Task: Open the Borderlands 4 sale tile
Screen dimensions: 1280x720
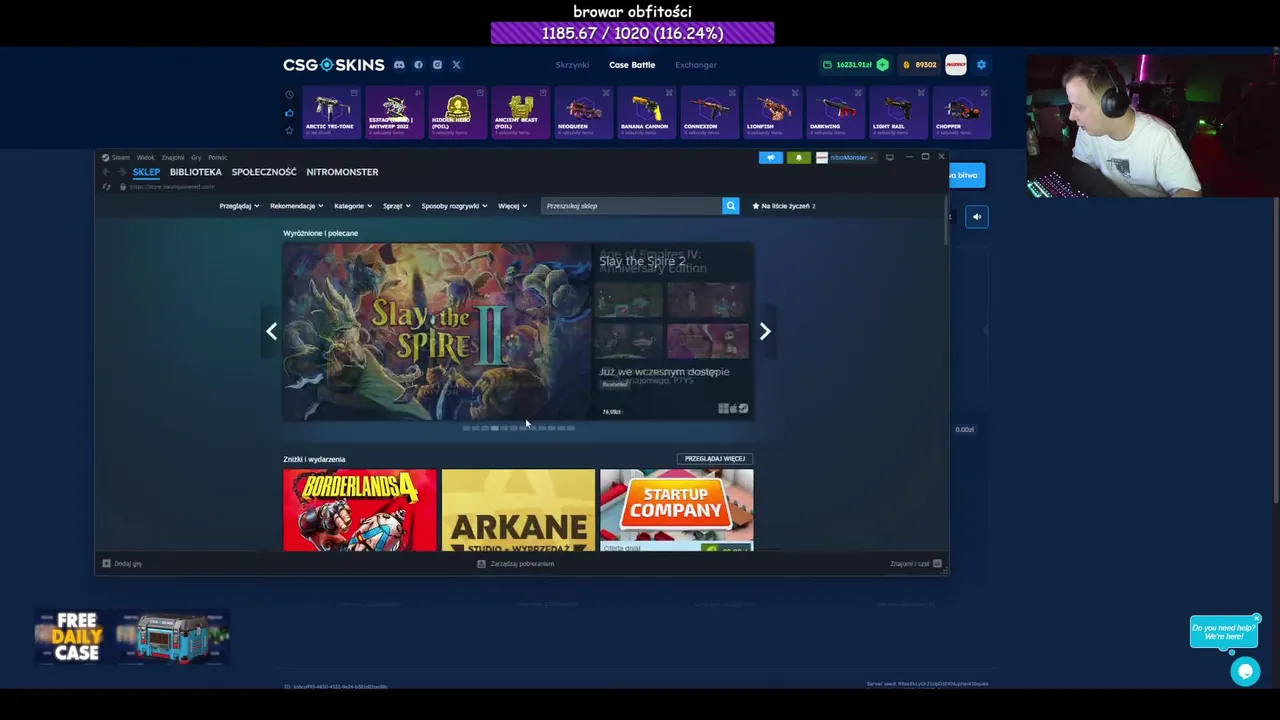Action: click(360, 510)
